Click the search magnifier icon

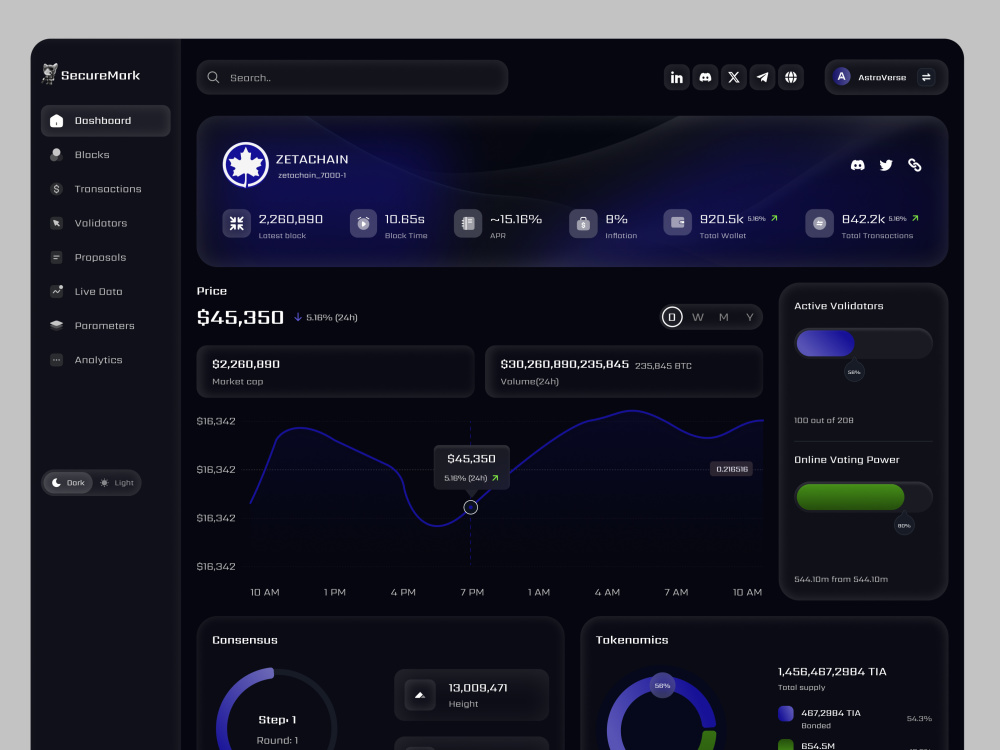click(x=214, y=77)
